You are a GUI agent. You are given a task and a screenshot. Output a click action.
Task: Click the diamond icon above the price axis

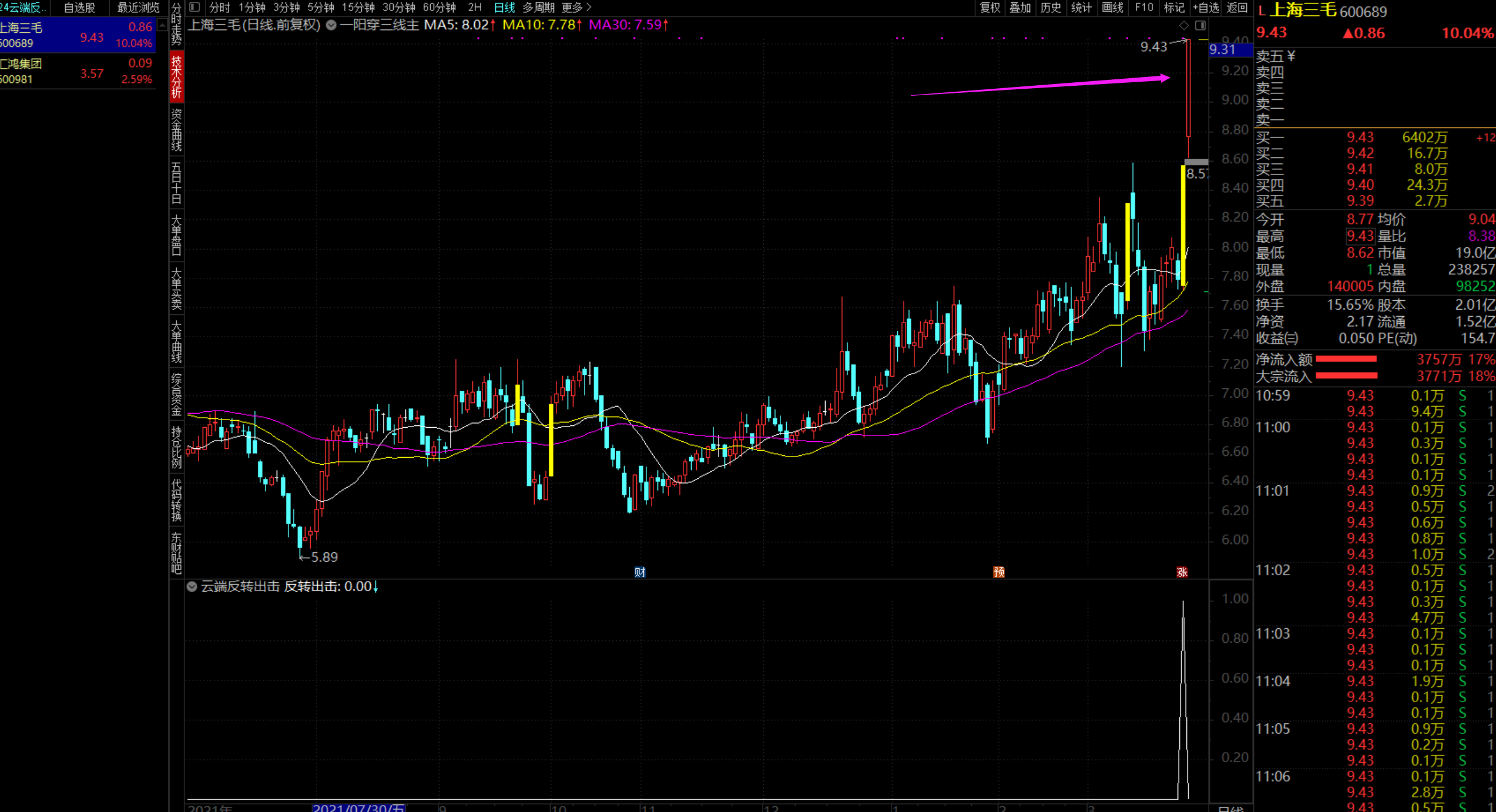1183,25
